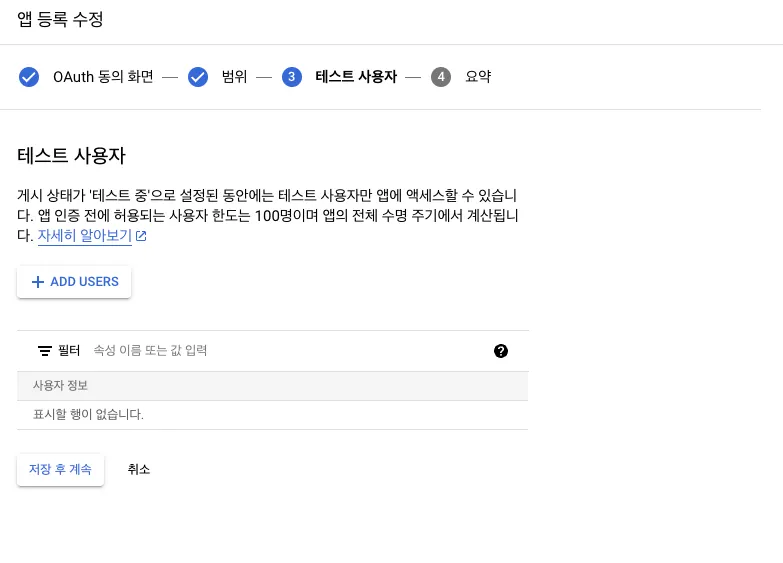Click the 필터 label text
The height and width of the screenshot is (563, 783).
pyautogui.click(x=69, y=351)
